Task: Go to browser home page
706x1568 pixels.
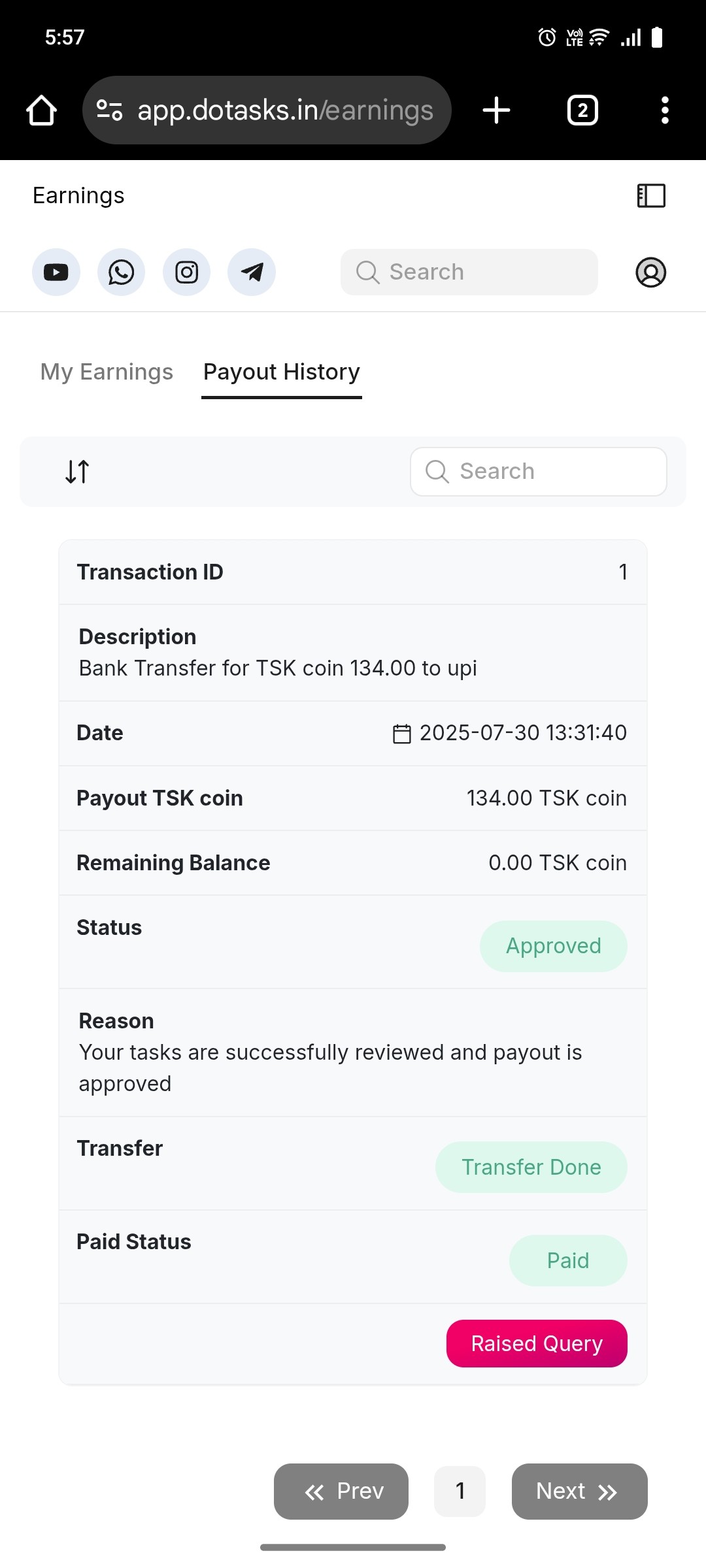Action: point(41,110)
